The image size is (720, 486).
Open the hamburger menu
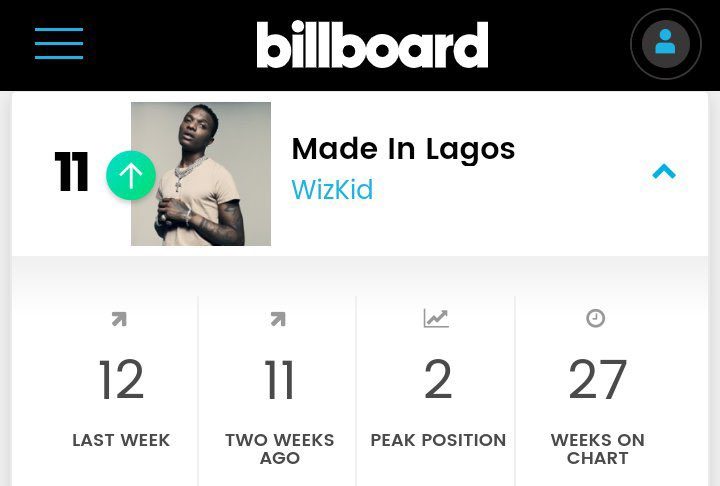pyautogui.click(x=59, y=44)
